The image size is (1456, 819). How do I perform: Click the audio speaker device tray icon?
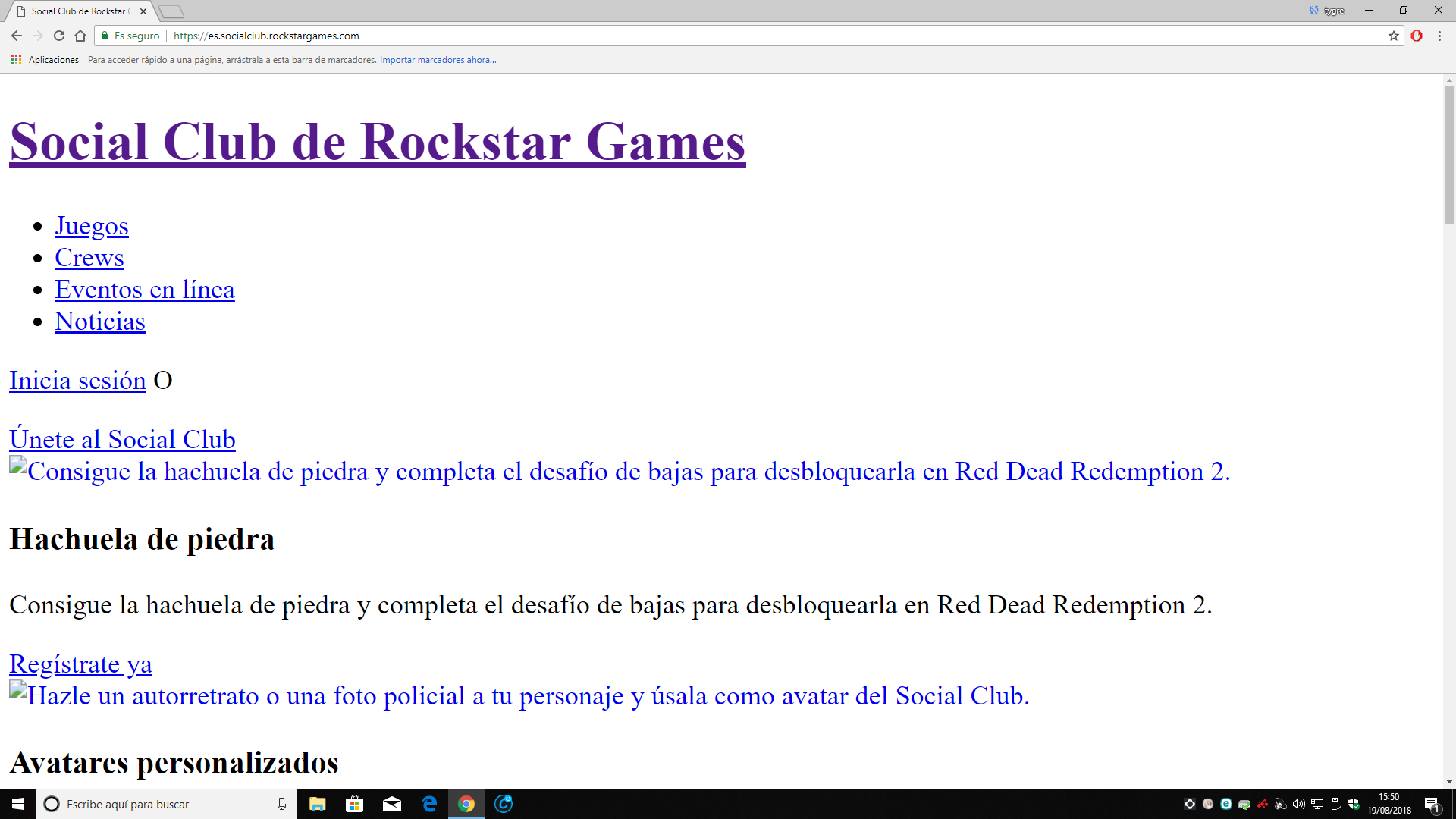(1281, 804)
